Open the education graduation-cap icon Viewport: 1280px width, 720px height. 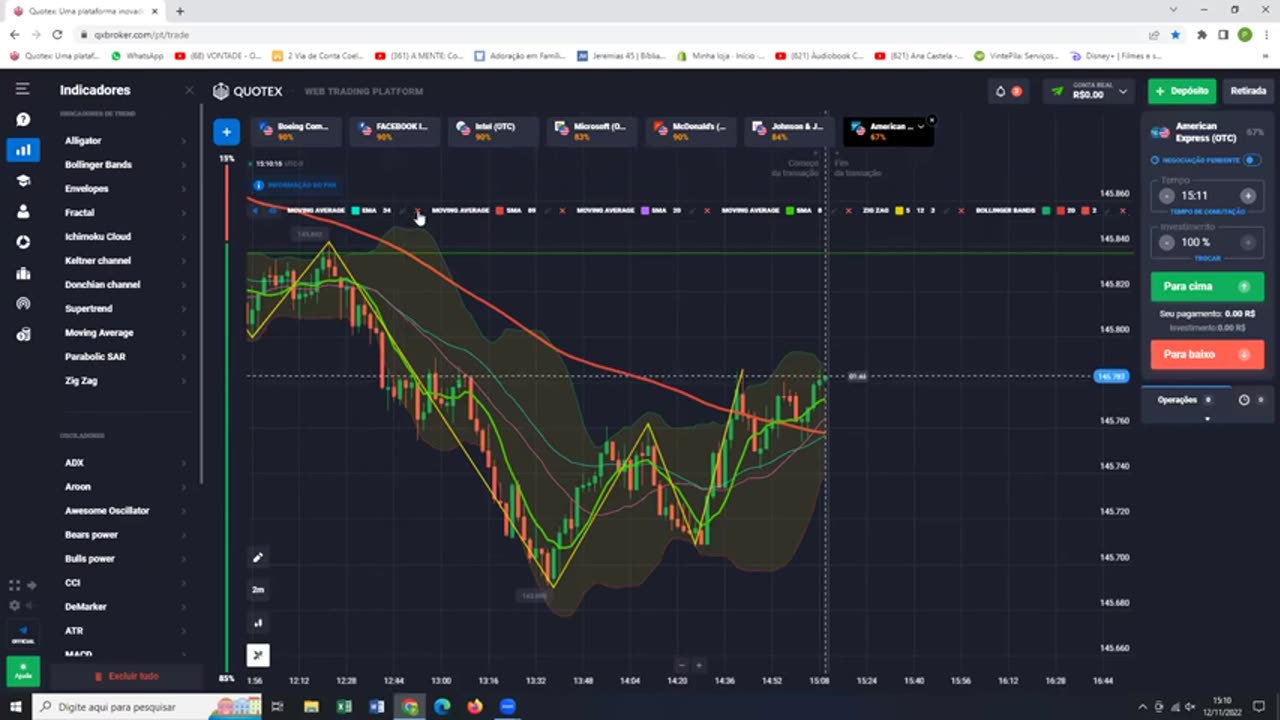(23, 181)
